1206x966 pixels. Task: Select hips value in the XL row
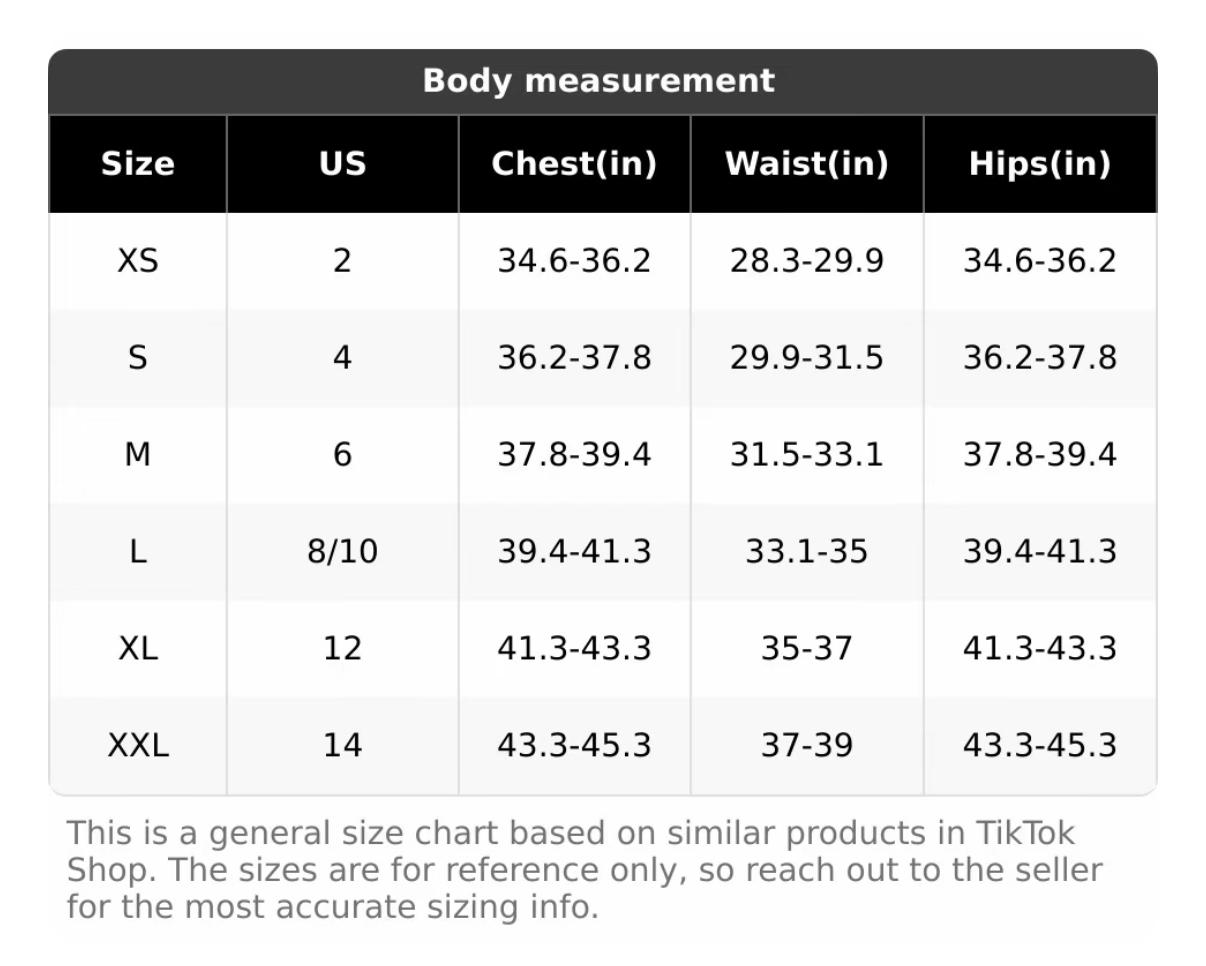pyautogui.click(x=1039, y=649)
